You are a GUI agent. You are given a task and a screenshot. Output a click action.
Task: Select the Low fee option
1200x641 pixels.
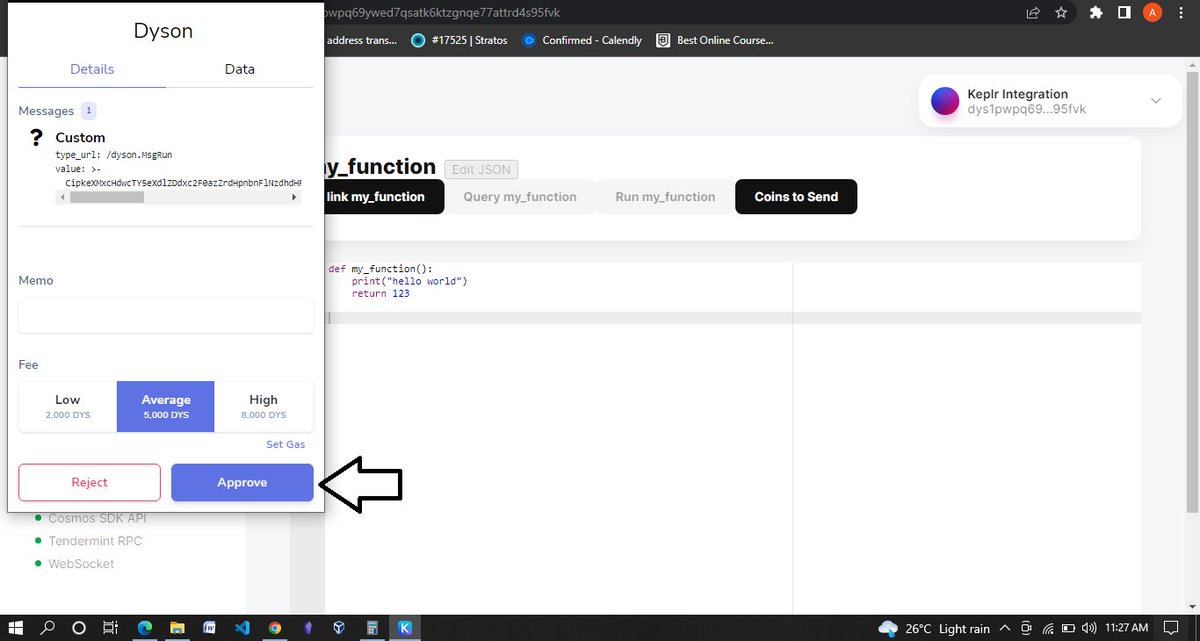pyautogui.click(x=68, y=406)
